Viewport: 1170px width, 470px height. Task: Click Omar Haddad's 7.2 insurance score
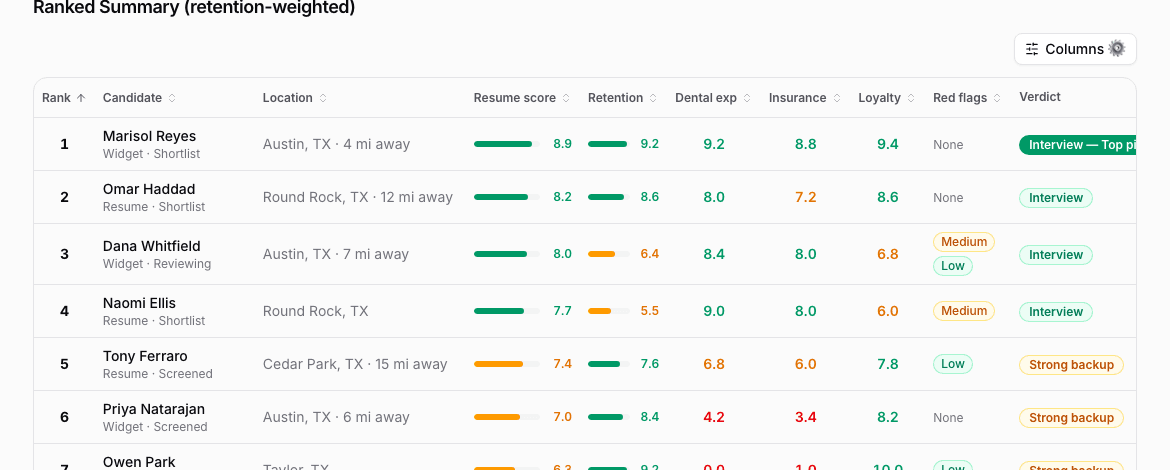pos(805,197)
